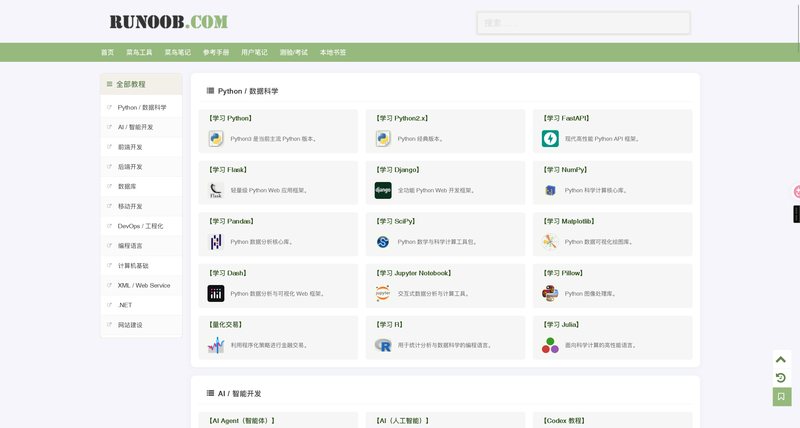
Task: Select Python / 数据科学 in sidebar
Action: pyautogui.click(x=141, y=108)
